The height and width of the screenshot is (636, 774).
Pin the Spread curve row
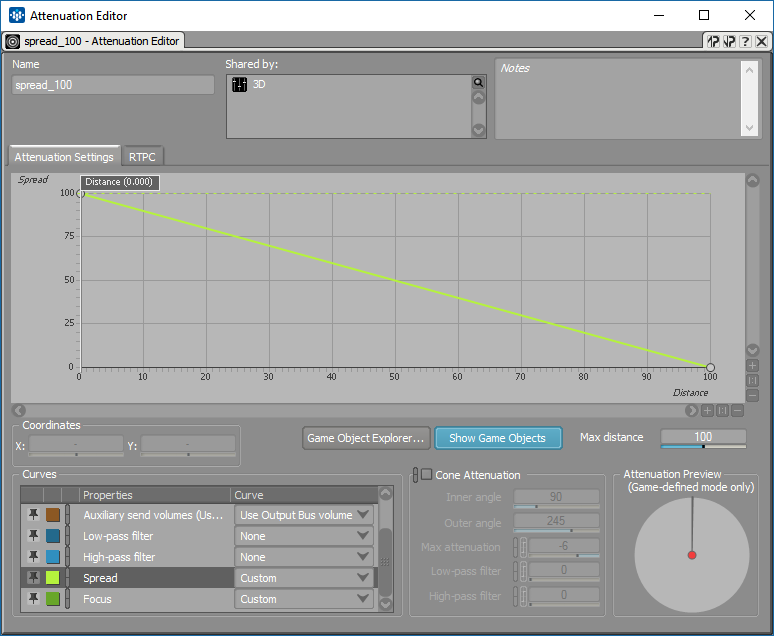click(33, 578)
